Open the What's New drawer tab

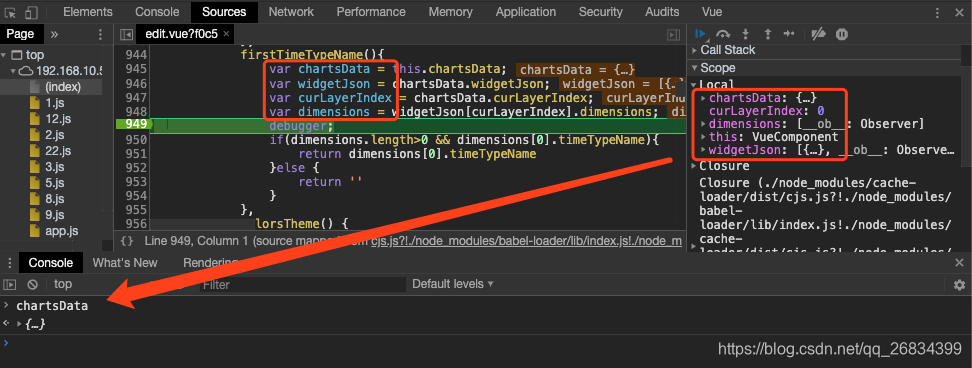coord(125,263)
